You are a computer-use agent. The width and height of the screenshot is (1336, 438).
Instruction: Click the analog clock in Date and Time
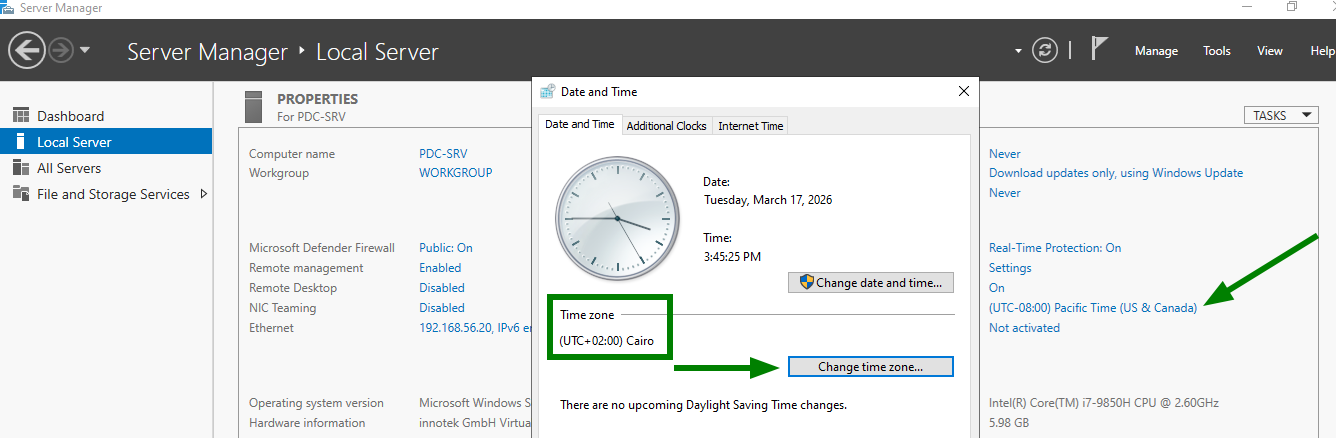coord(617,217)
